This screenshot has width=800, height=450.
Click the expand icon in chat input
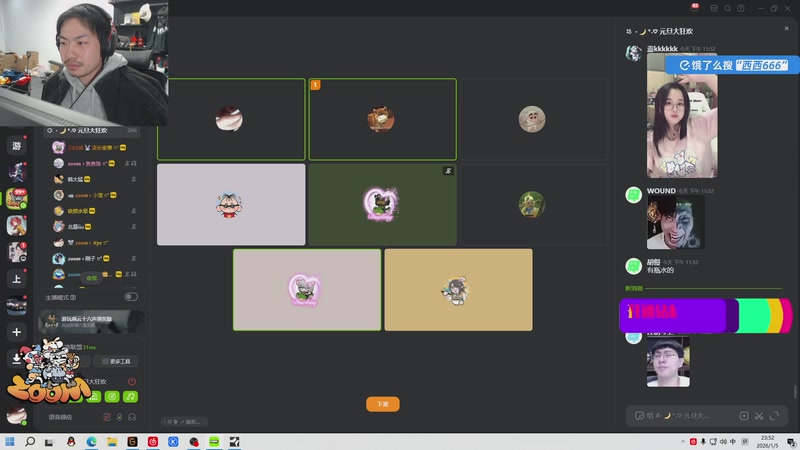(x=774, y=416)
